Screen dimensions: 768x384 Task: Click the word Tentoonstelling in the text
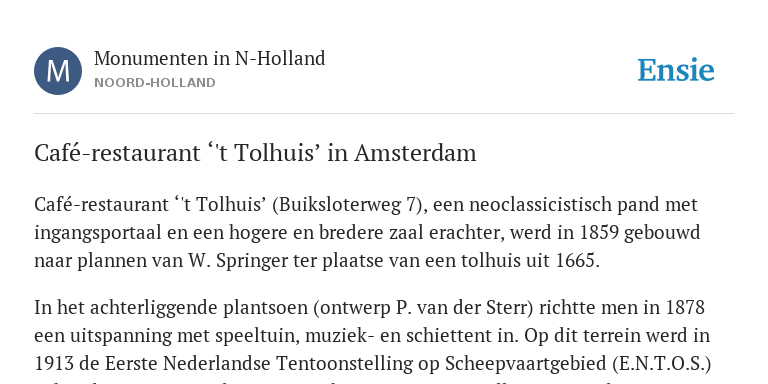tap(358, 364)
